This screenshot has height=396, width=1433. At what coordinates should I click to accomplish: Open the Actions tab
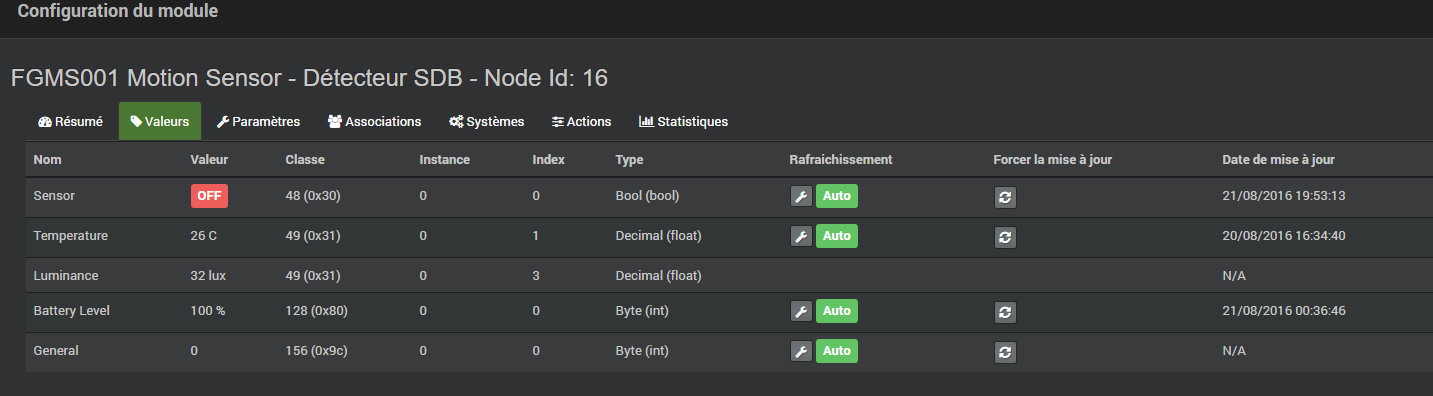(582, 122)
